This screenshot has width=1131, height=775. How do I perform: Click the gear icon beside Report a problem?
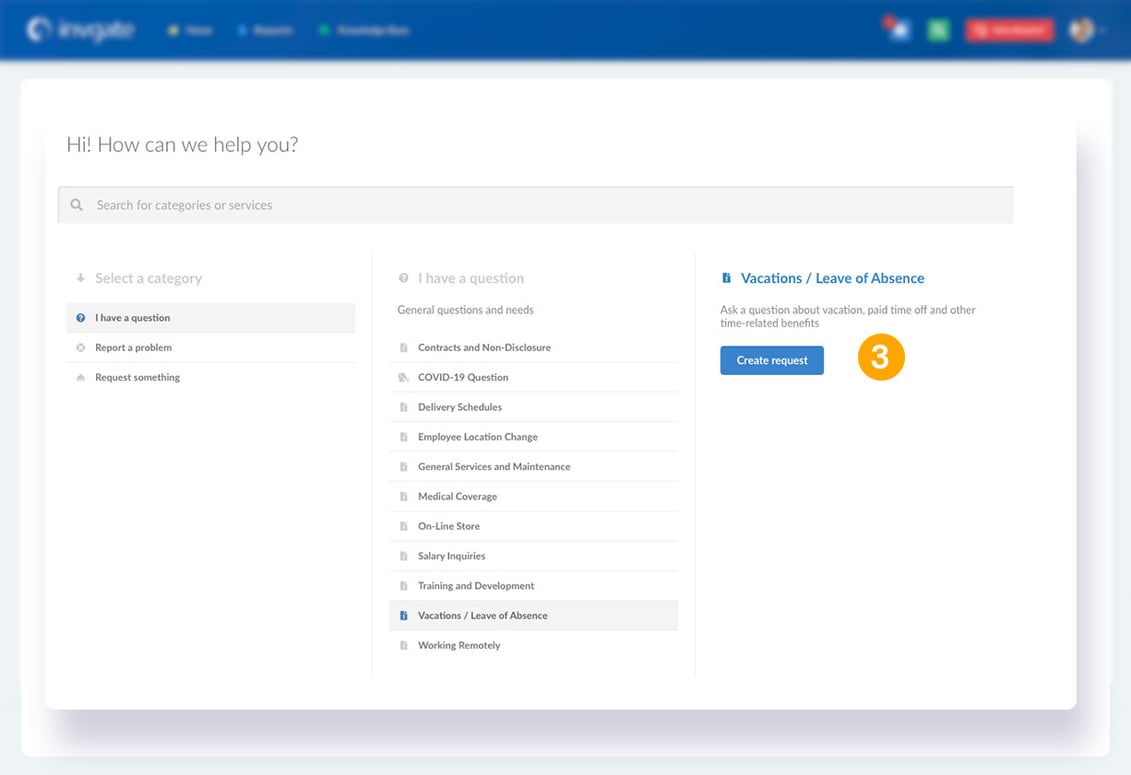point(79,347)
